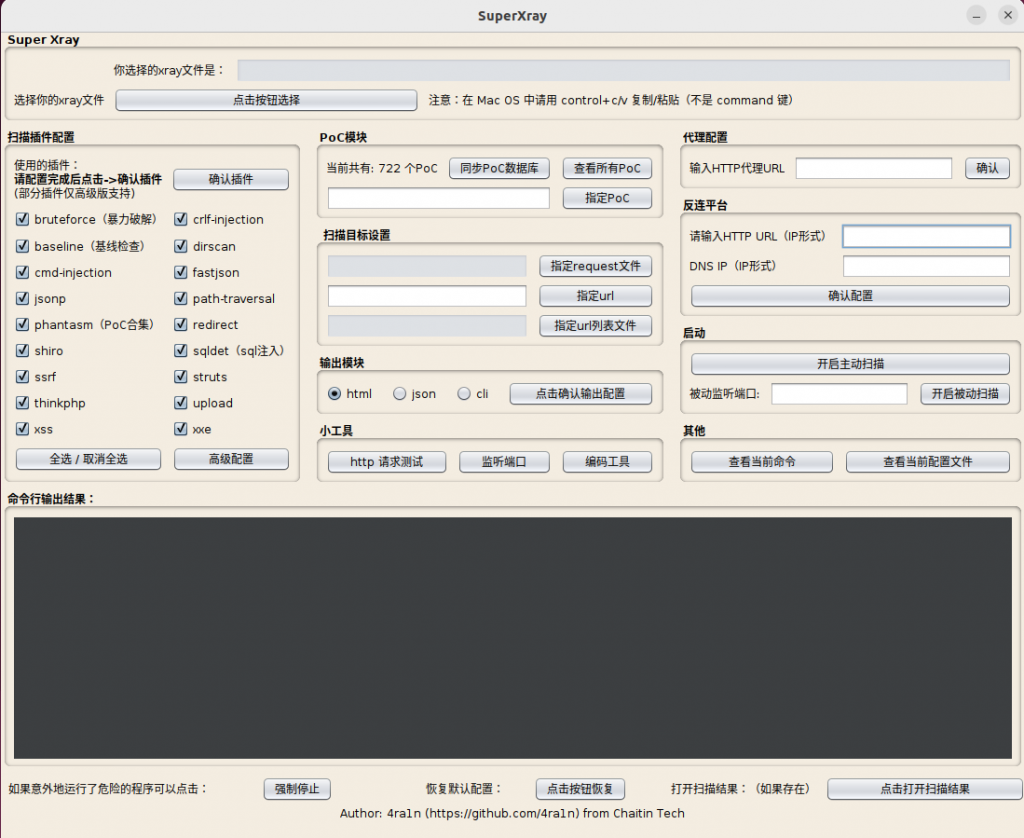Open the http 请求测试 tool

point(386,462)
